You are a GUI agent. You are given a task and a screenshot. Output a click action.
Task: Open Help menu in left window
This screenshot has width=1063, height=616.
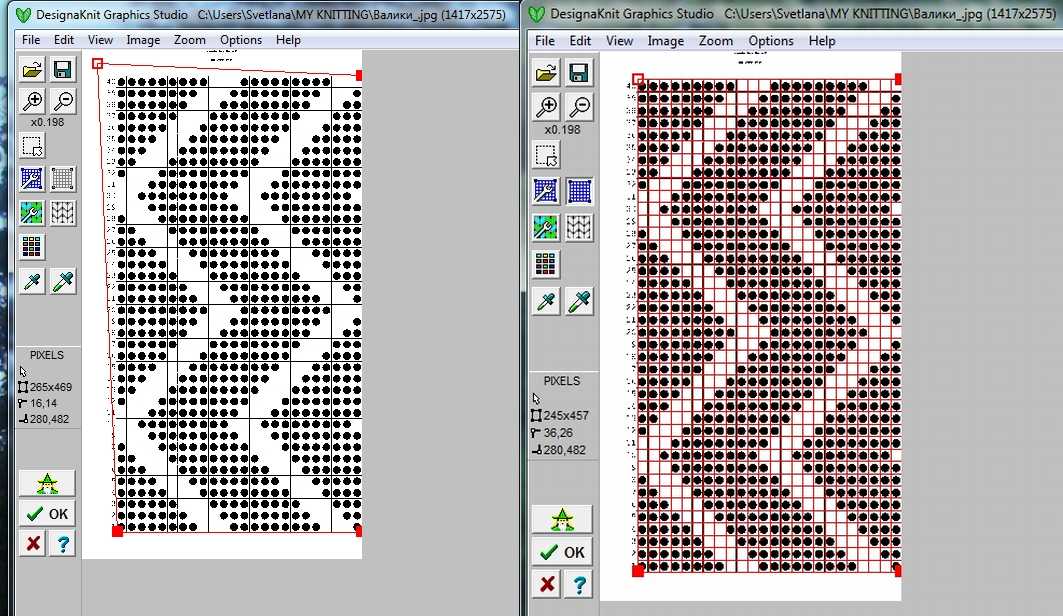[288, 40]
